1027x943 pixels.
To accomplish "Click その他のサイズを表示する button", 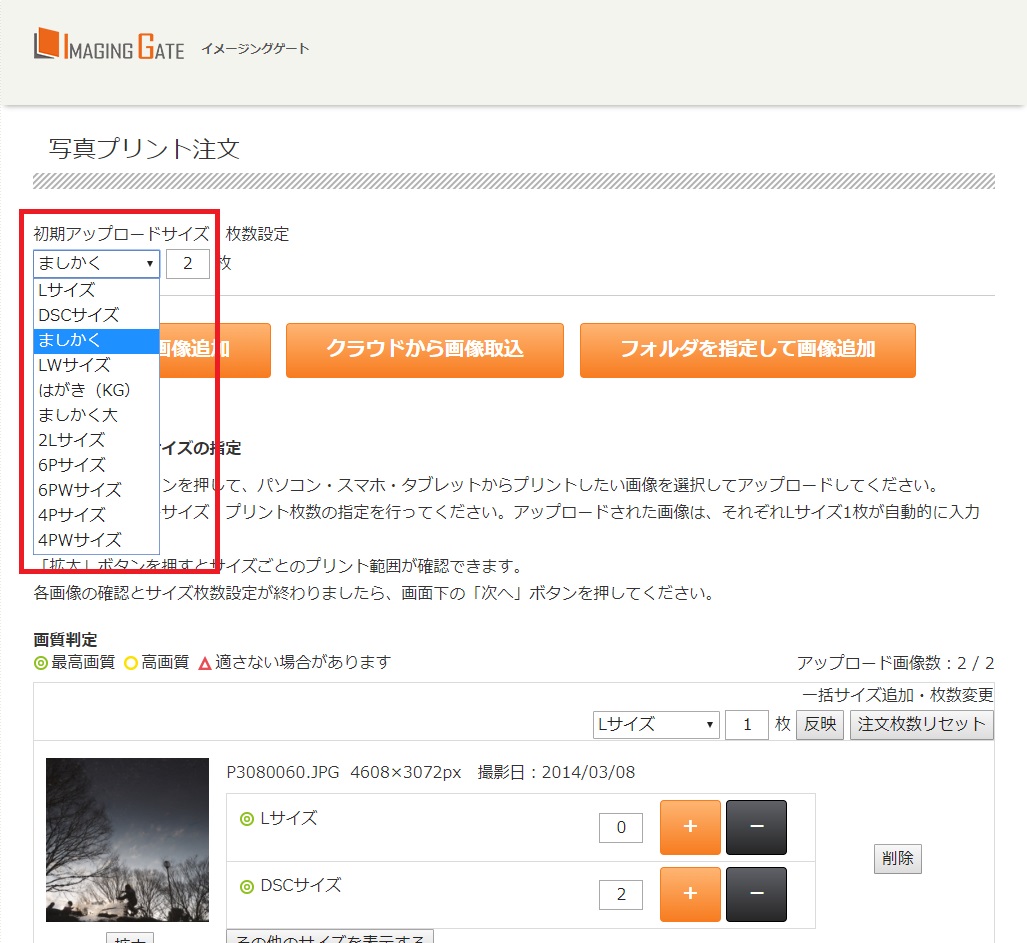I will tap(330, 937).
